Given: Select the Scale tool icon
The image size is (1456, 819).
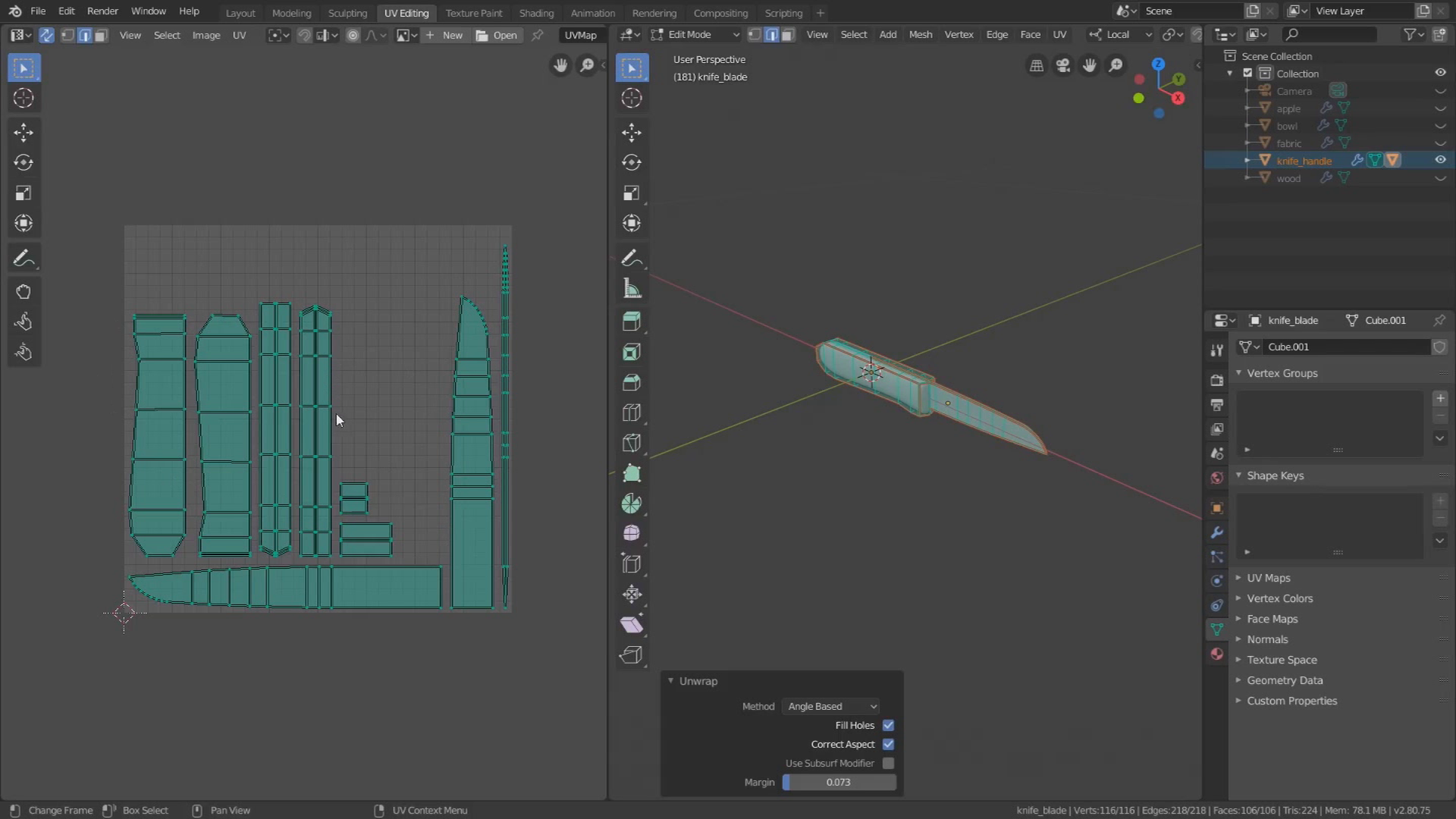Looking at the screenshot, I should tap(23, 193).
